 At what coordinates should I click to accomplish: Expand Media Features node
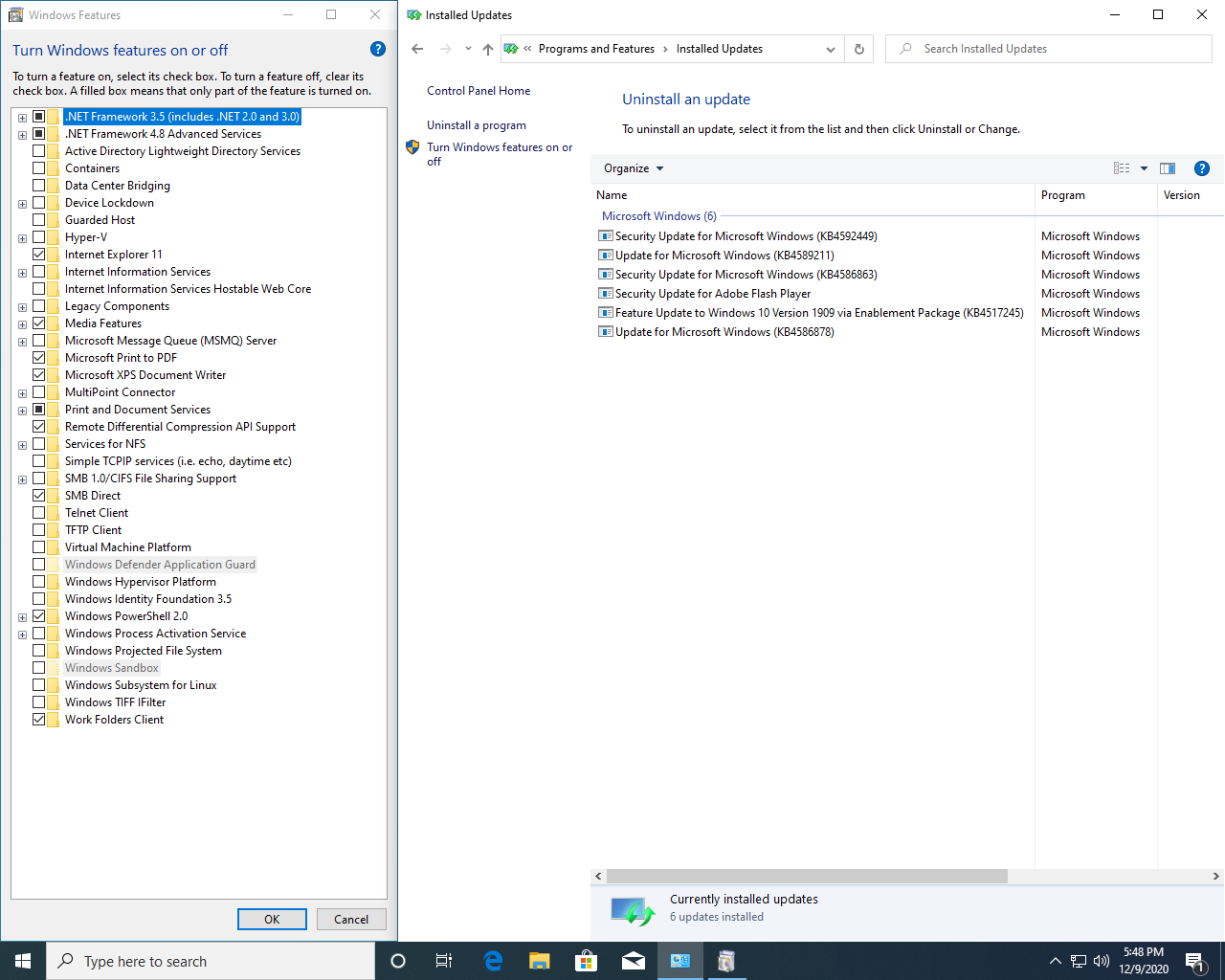click(22, 324)
